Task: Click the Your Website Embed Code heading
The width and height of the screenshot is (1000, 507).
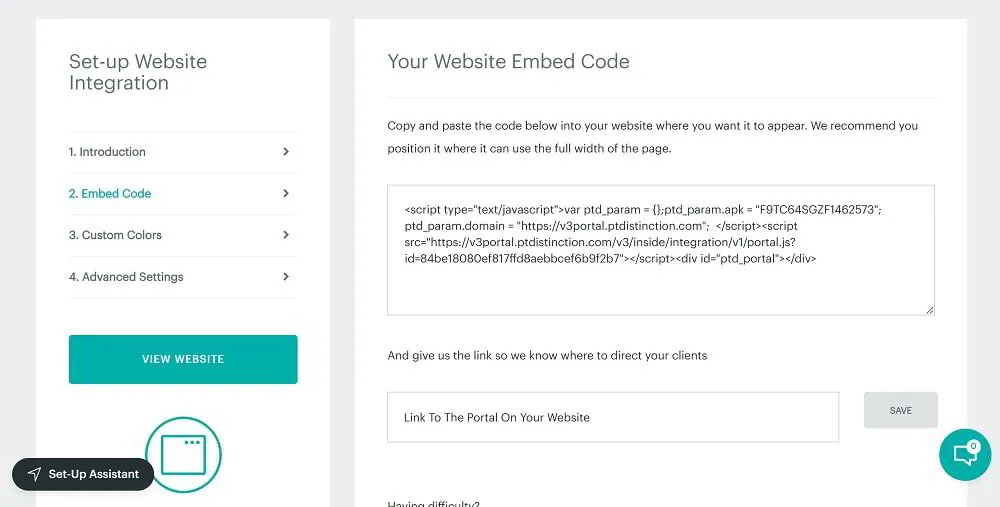Action: coord(508,62)
